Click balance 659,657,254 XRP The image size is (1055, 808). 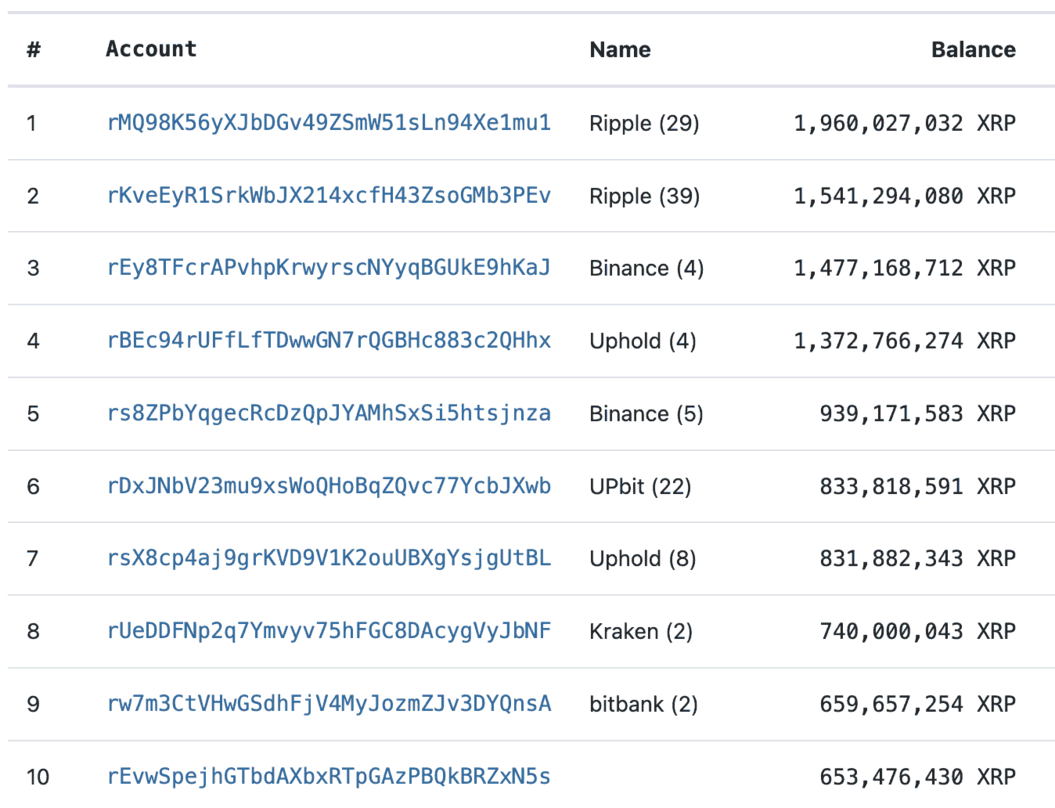coord(918,704)
